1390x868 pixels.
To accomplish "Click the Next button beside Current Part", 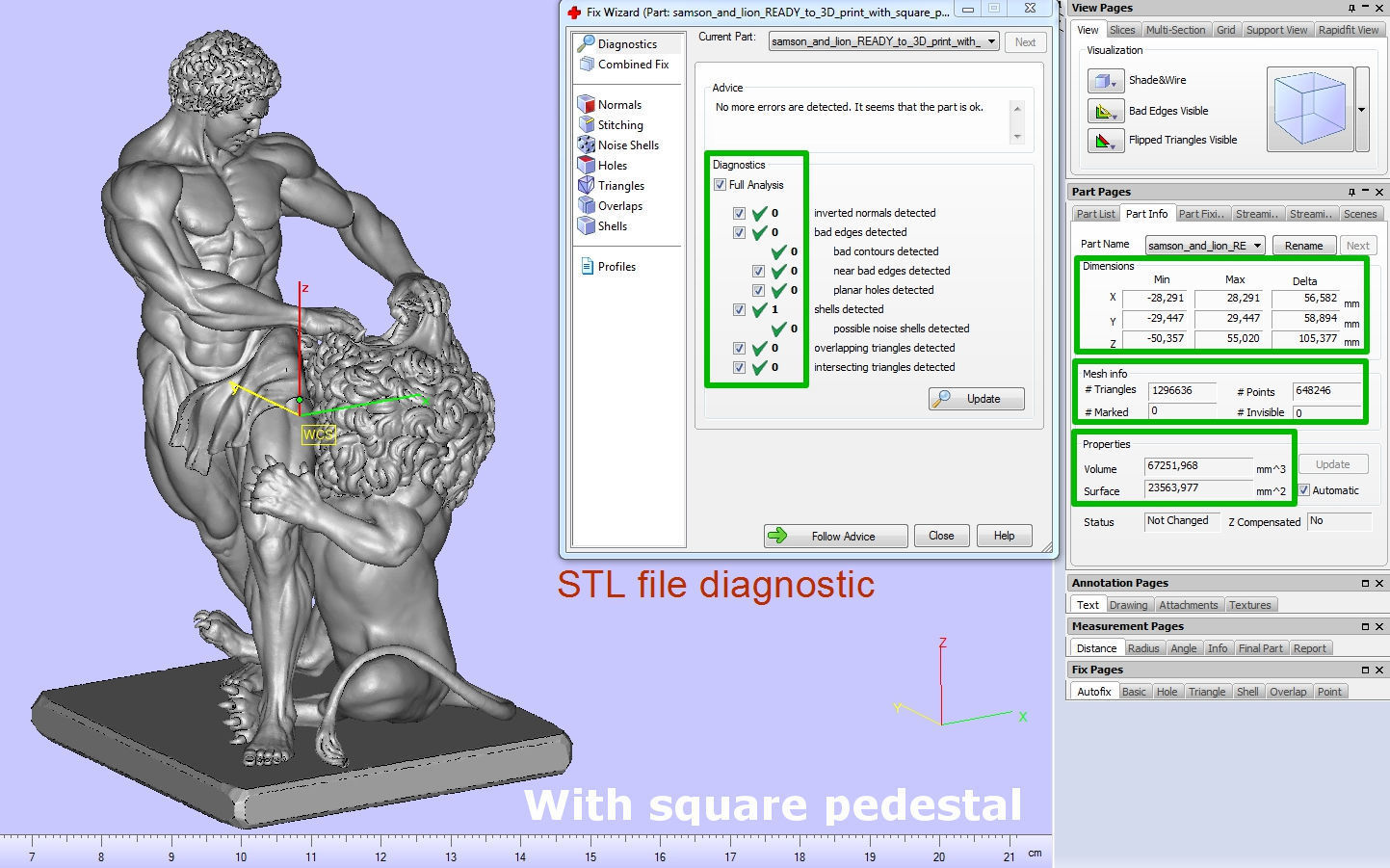I will click(x=1025, y=42).
